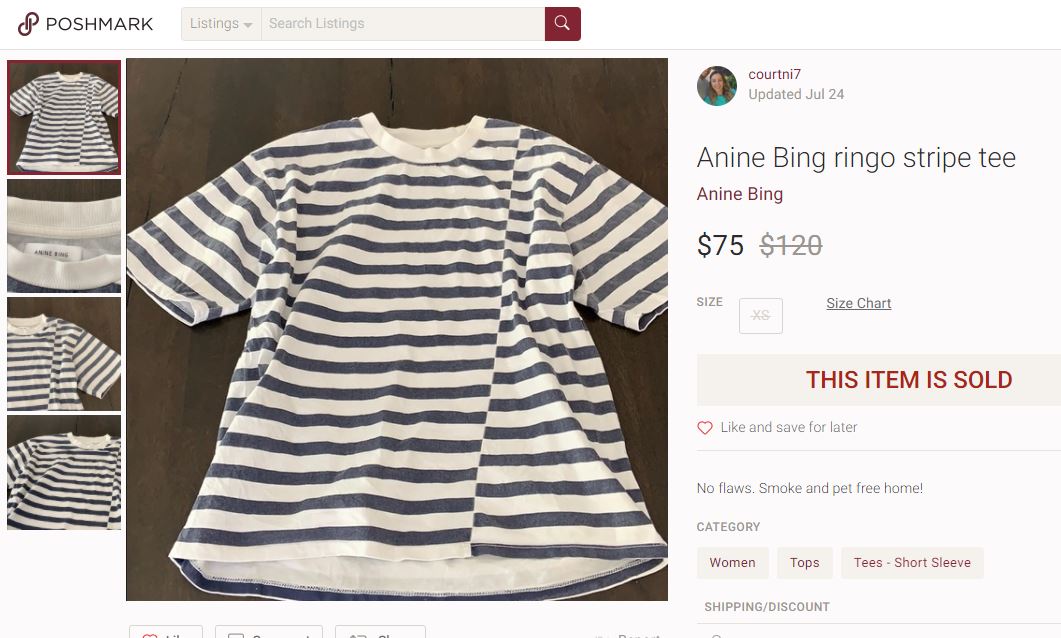Open the Anine Bing brand link
This screenshot has width=1061, height=638.
pos(739,194)
